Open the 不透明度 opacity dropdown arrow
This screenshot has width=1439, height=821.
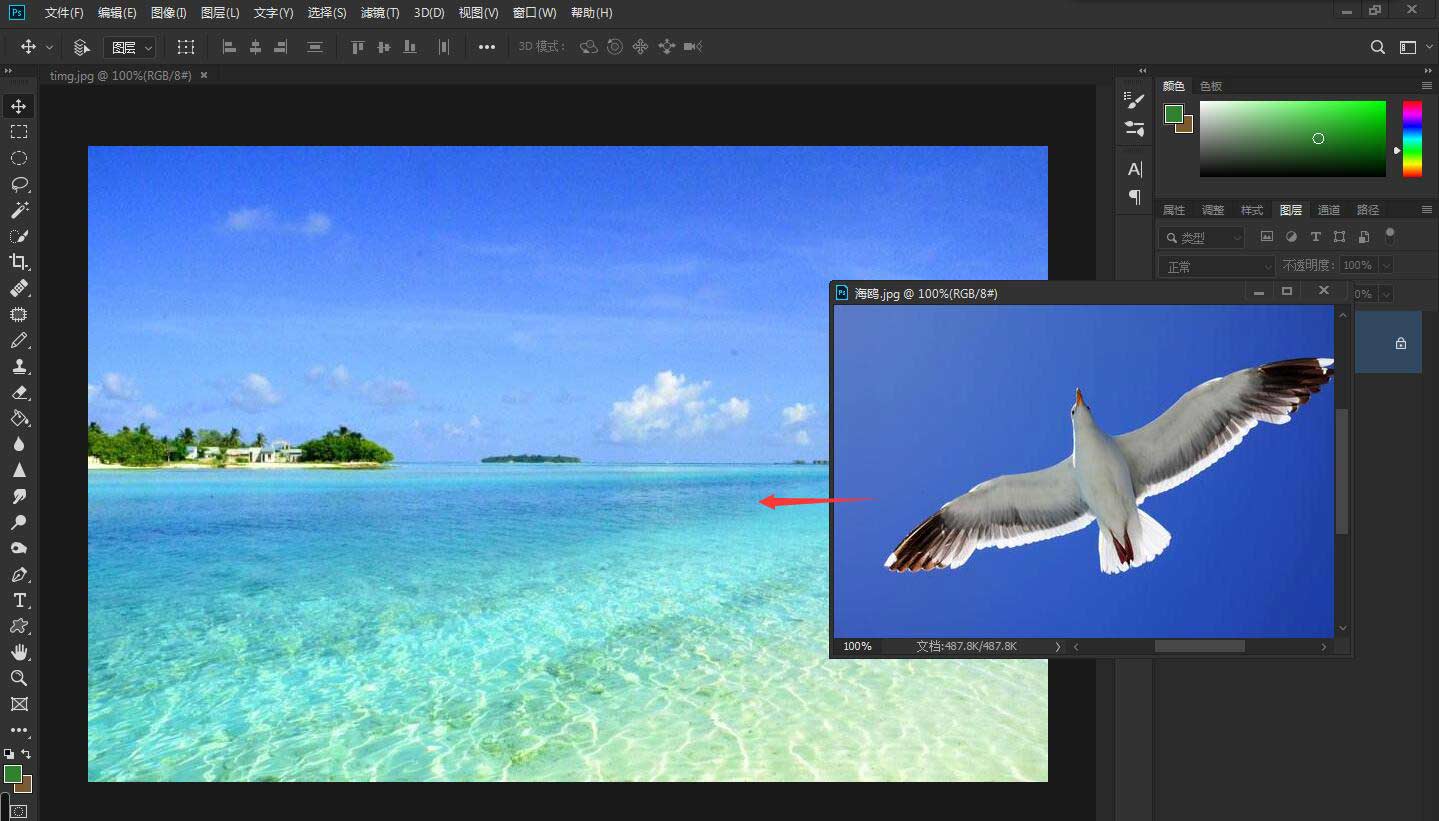(1385, 266)
